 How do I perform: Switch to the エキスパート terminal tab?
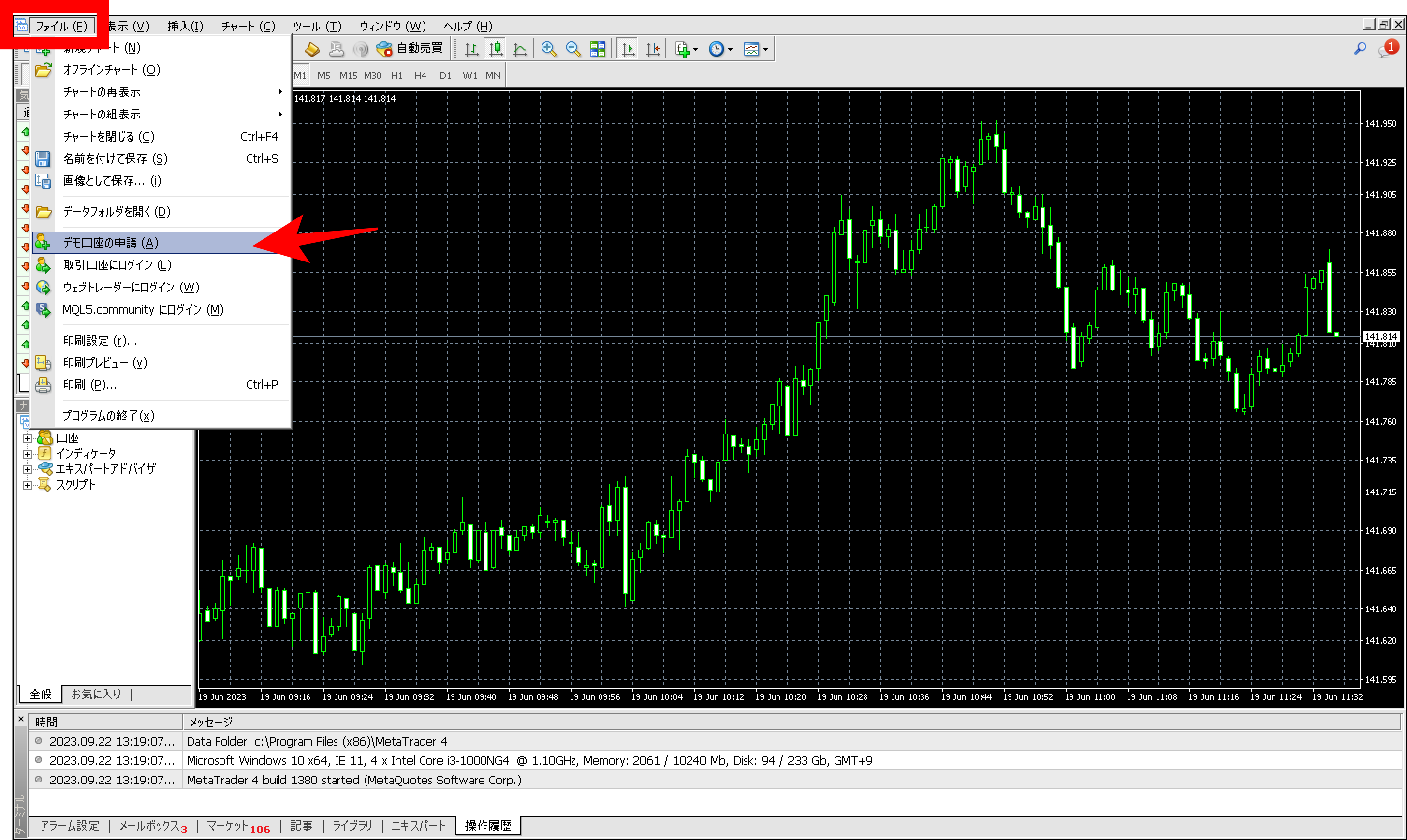coord(418,826)
